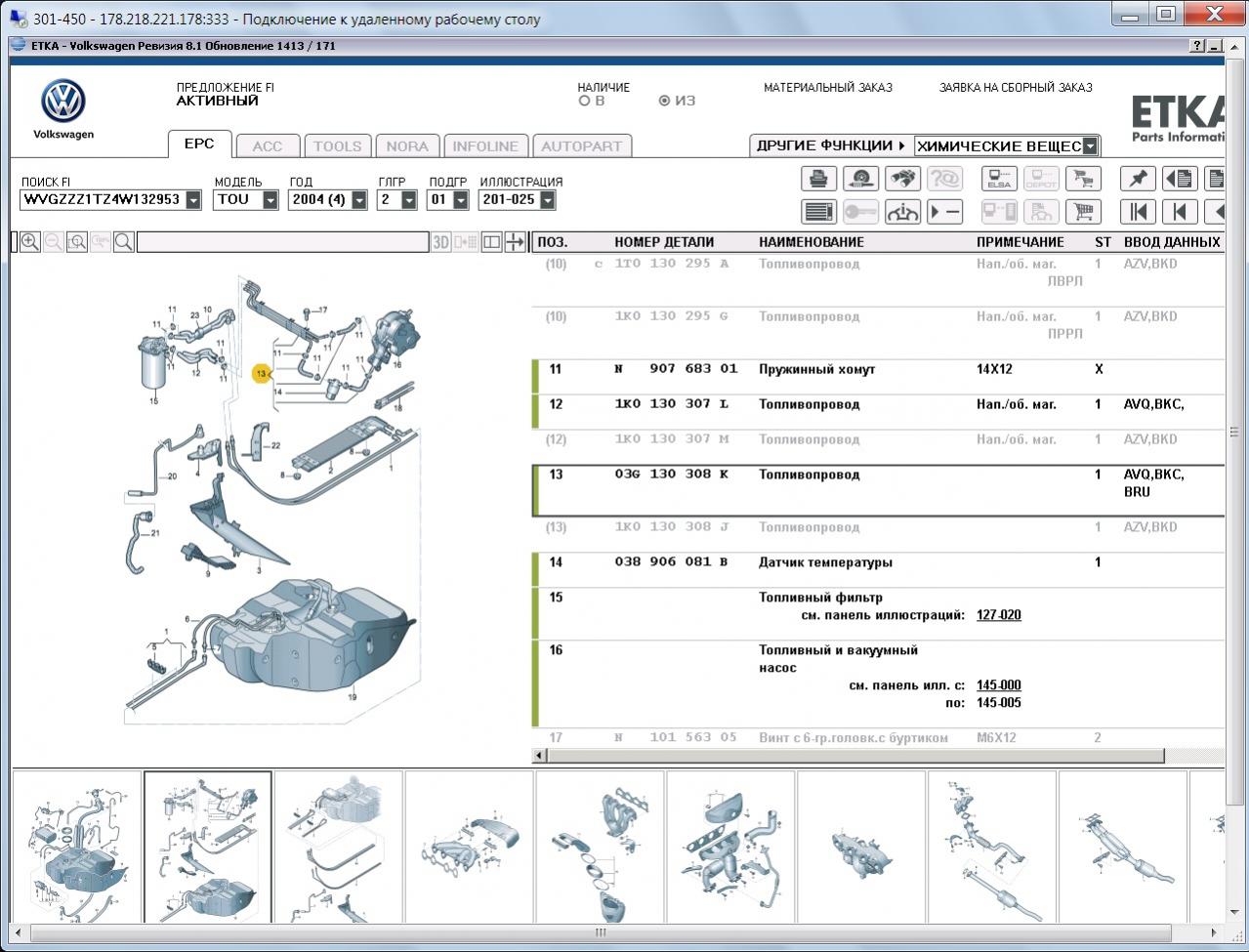Viewport: 1249px width, 952px height.
Task: Open the wheel and tire function icon
Action: pos(860,179)
